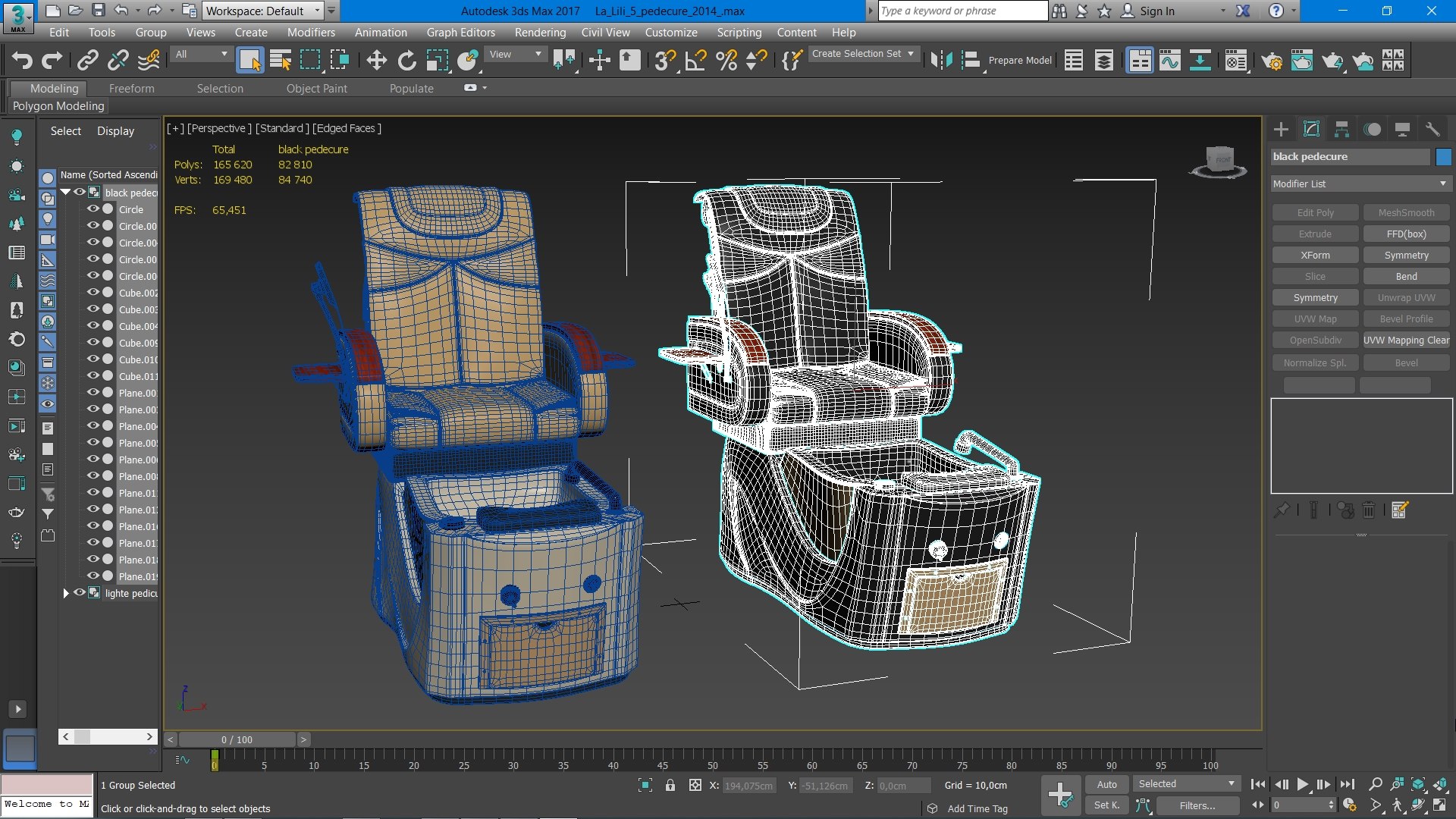The height and width of the screenshot is (819, 1456).
Task: Hide the Circle object via eye icon
Action: pyautogui.click(x=93, y=209)
